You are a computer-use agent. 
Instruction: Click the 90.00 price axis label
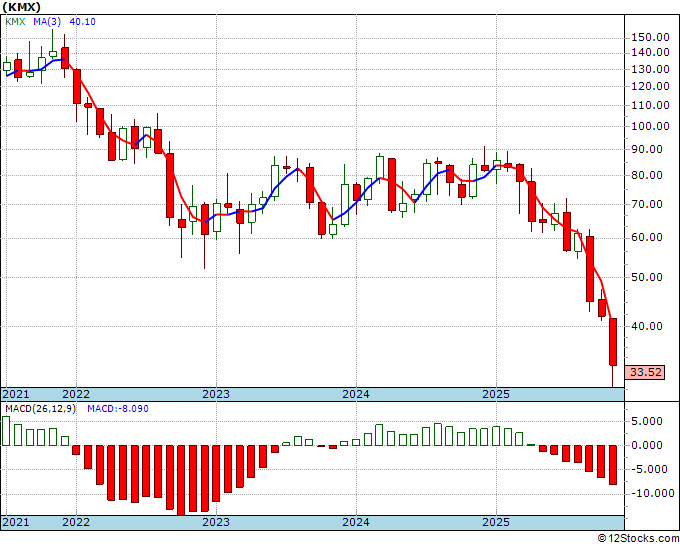[647, 149]
